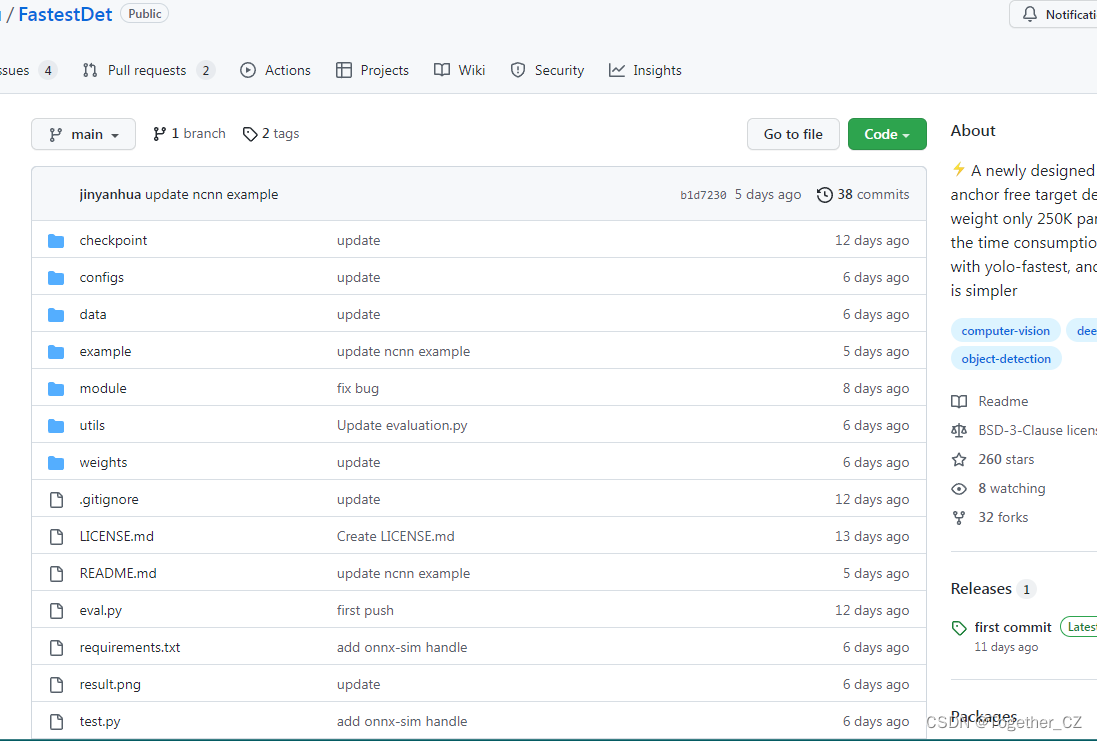Open the checkpoint folder icon
1097x741 pixels.
[x=56, y=241]
